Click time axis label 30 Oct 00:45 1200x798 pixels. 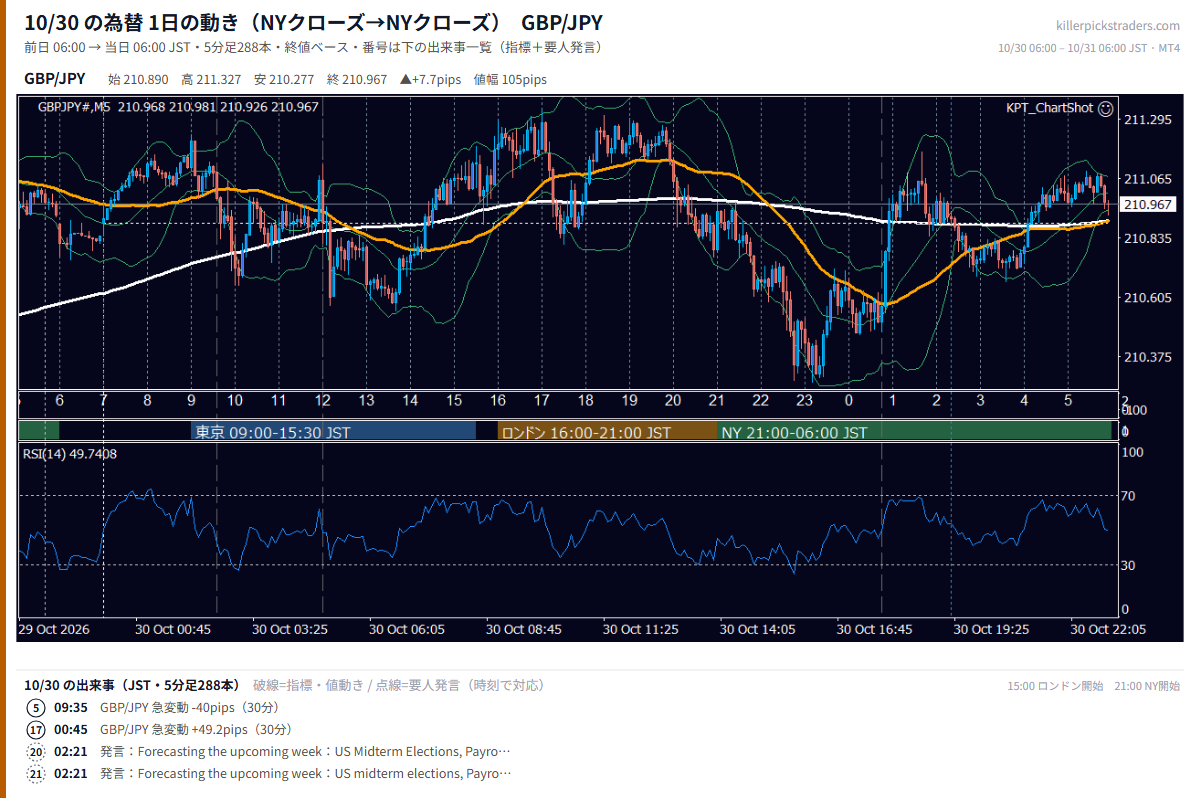click(172, 630)
